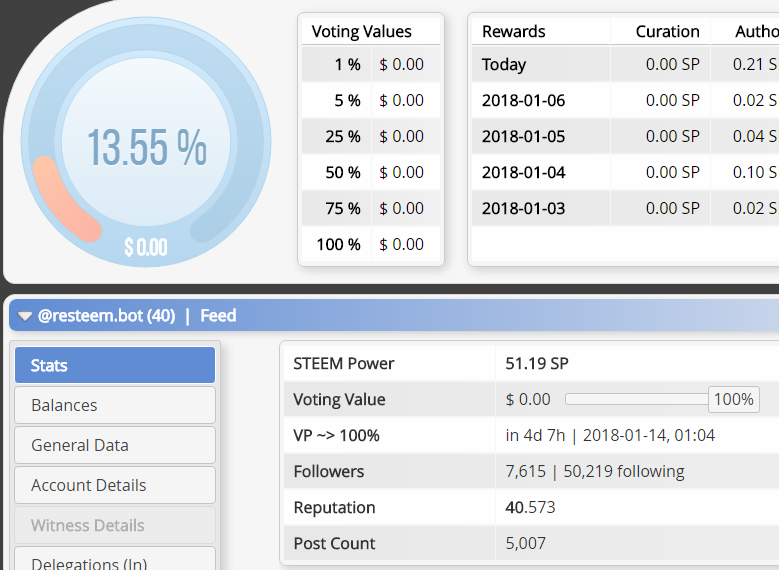This screenshot has width=779, height=570.
Task: Click the Curation column header
Action: (x=668, y=31)
